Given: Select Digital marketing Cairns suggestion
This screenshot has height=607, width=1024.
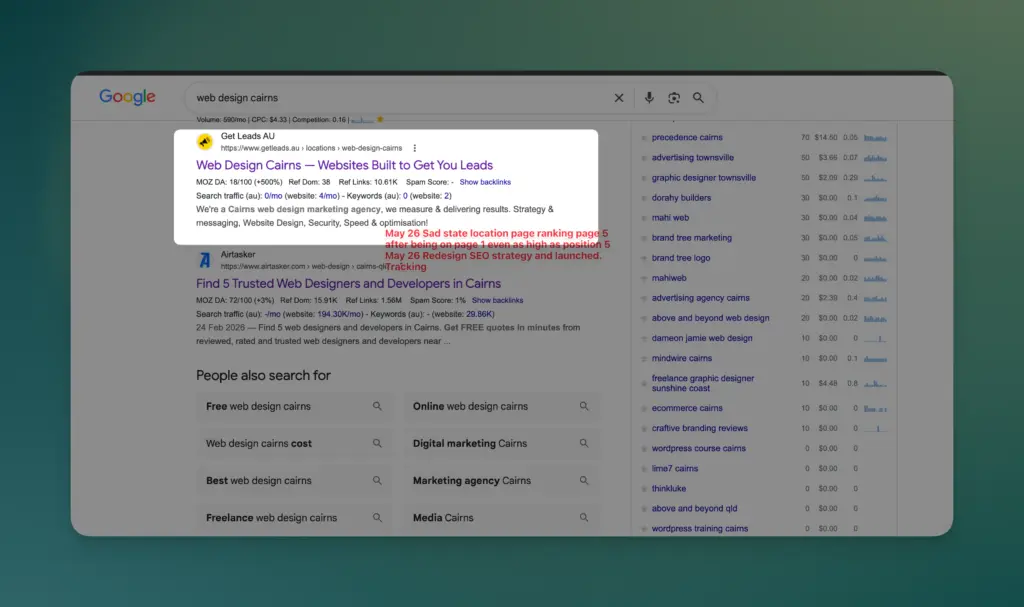Looking at the screenshot, I should 502,444.
